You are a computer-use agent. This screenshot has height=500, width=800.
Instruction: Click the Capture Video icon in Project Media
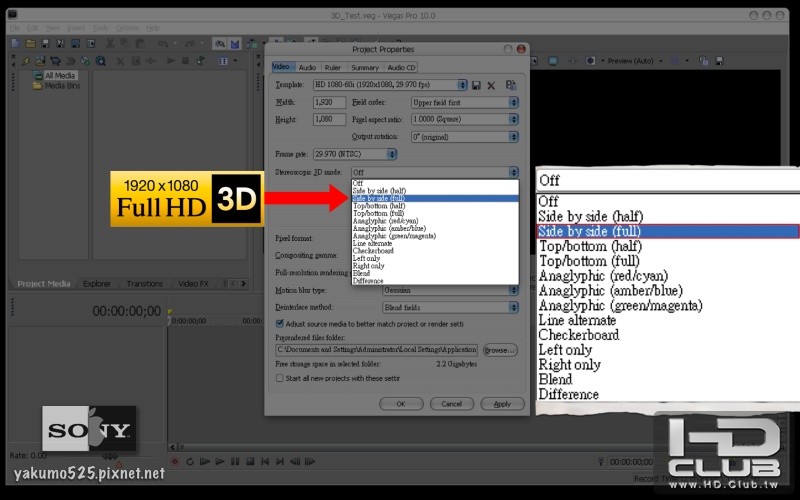click(55, 61)
